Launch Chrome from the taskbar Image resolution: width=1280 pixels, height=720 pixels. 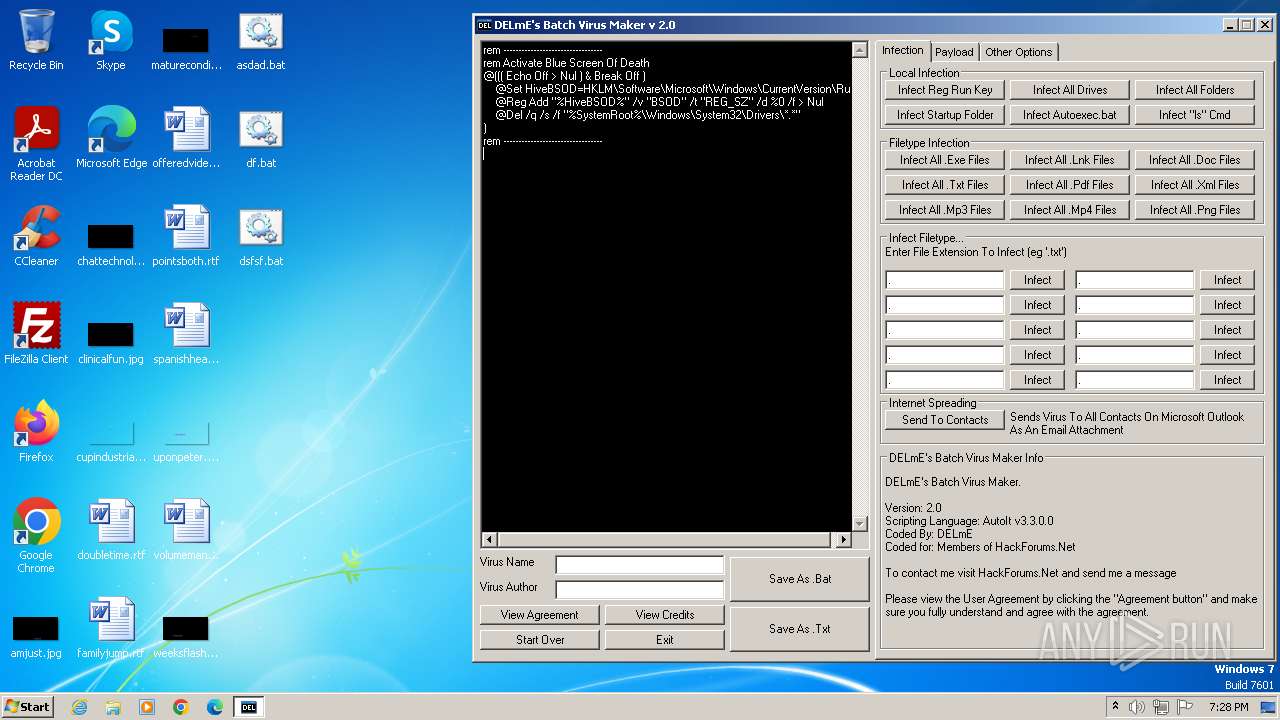(181, 707)
